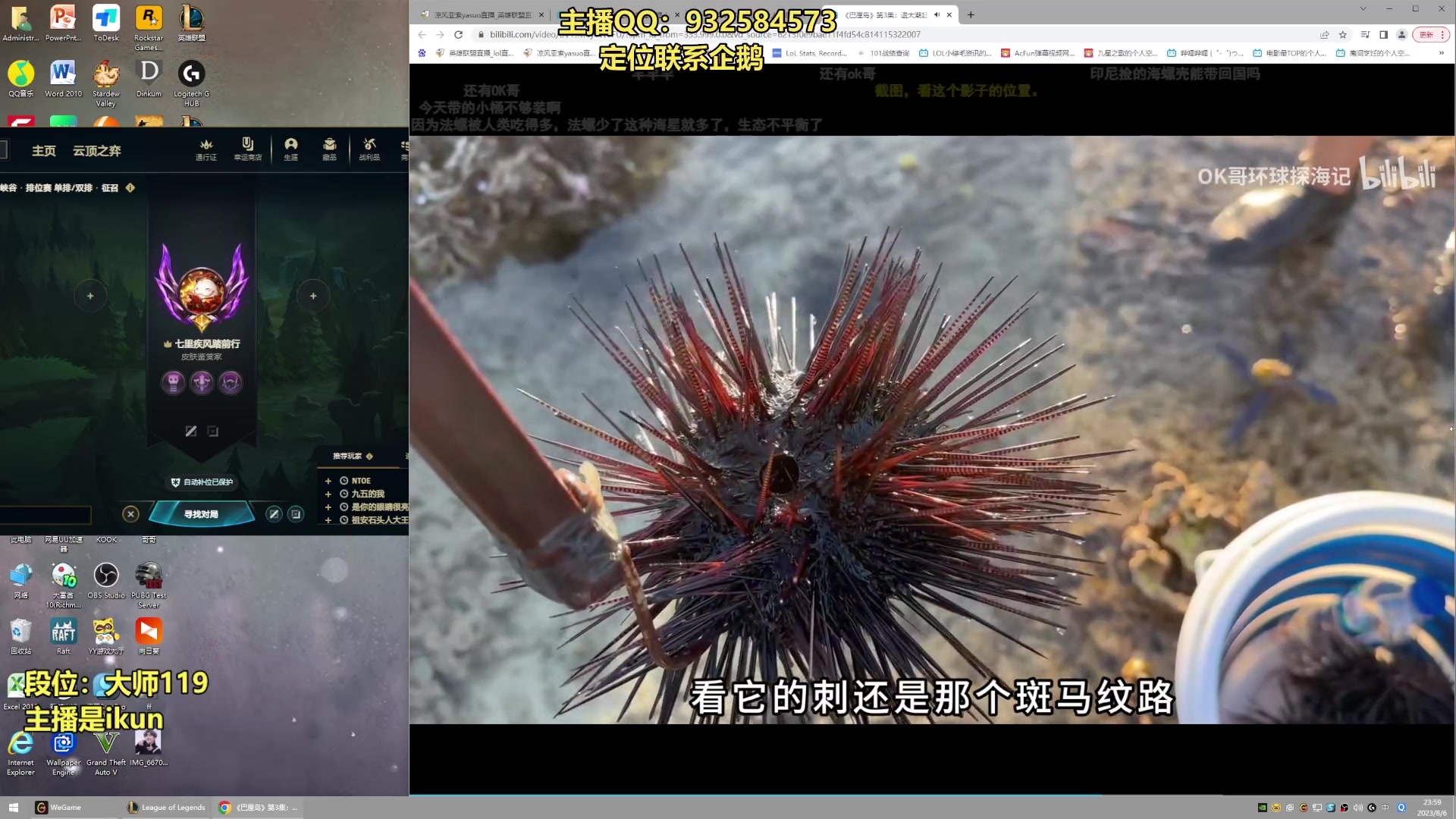This screenshot has height=819, width=1456.
Task: Open the 电影星TOP的个人 bookmark
Action: coord(1290,53)
